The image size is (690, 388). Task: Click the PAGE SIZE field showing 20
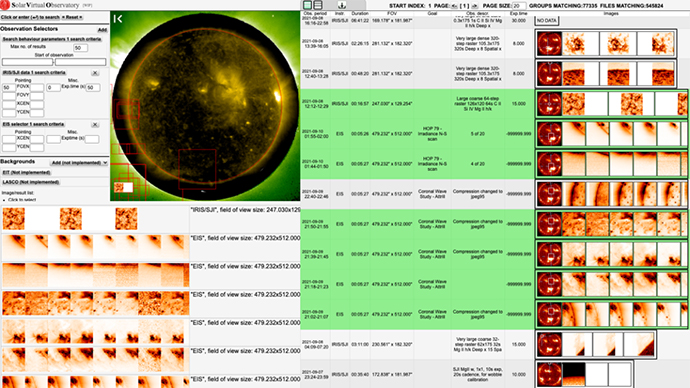pos(518,6)
